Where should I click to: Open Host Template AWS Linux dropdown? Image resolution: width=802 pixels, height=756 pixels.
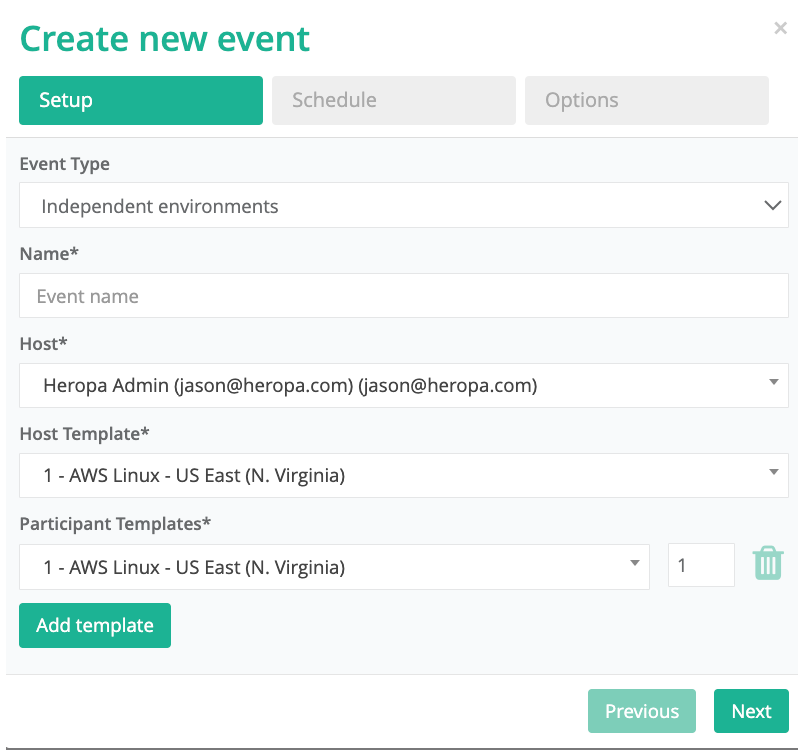[x=404, y=476]
